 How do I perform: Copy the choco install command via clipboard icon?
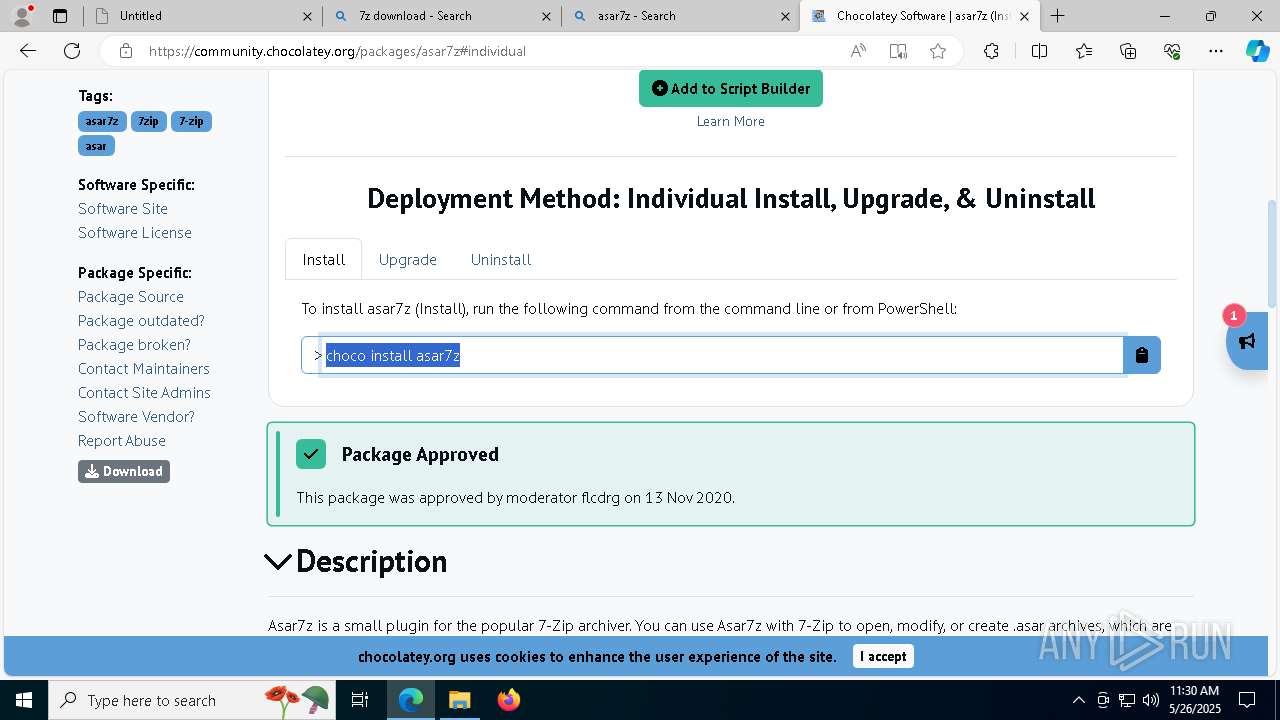pos(1142,355)
